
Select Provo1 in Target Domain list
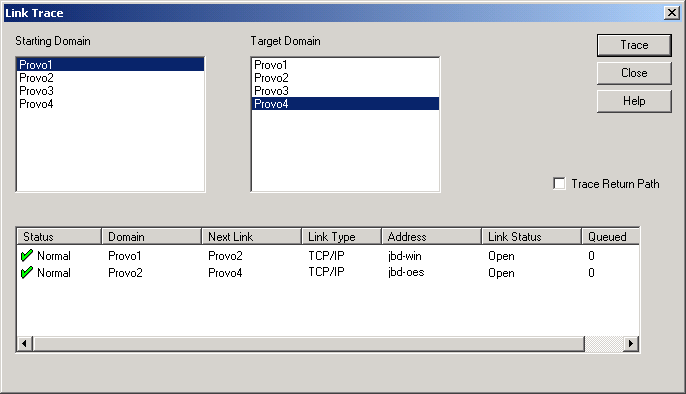pos(345,65)
